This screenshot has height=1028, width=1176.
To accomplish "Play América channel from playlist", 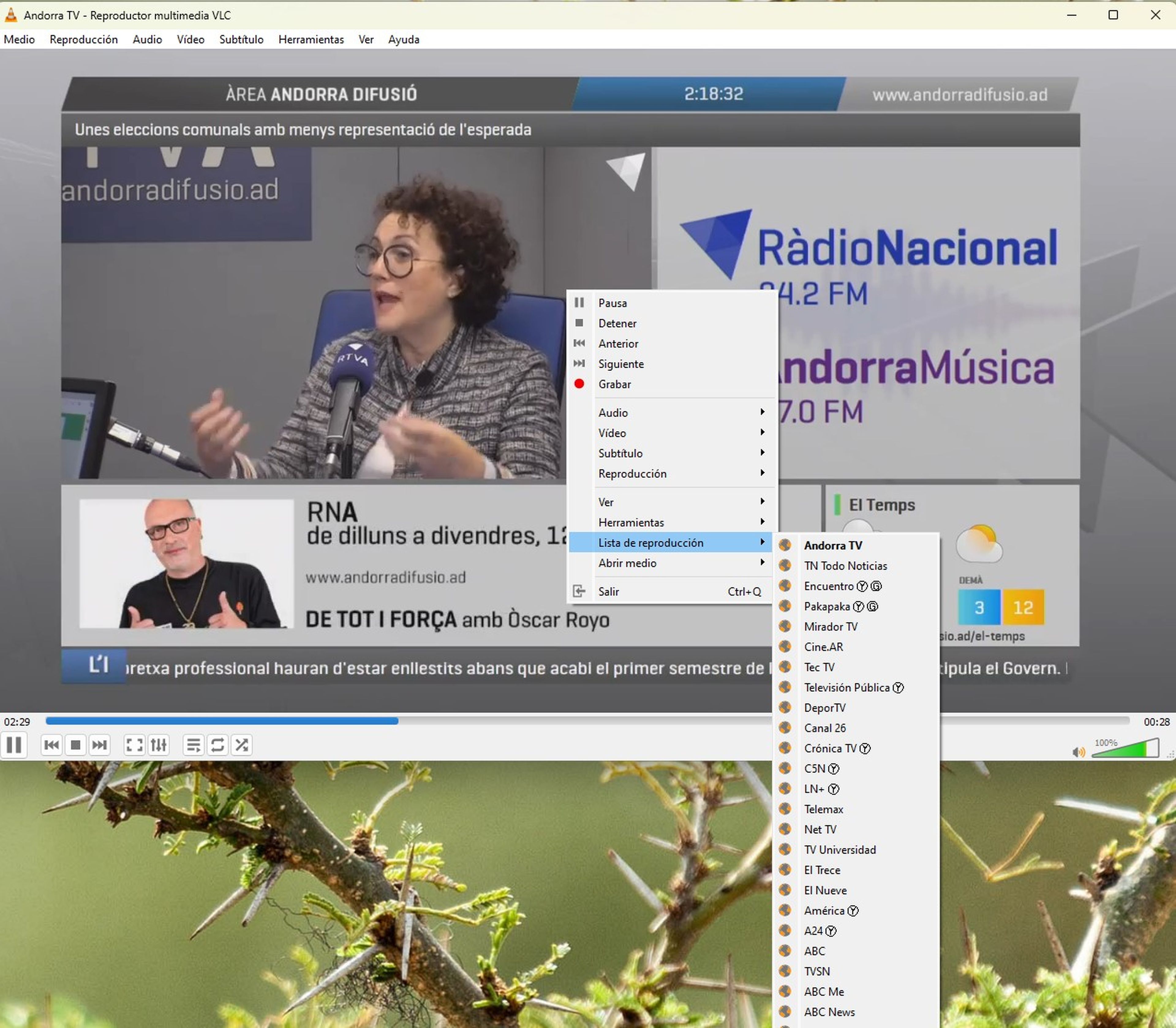I will click(x=856, y=910).
